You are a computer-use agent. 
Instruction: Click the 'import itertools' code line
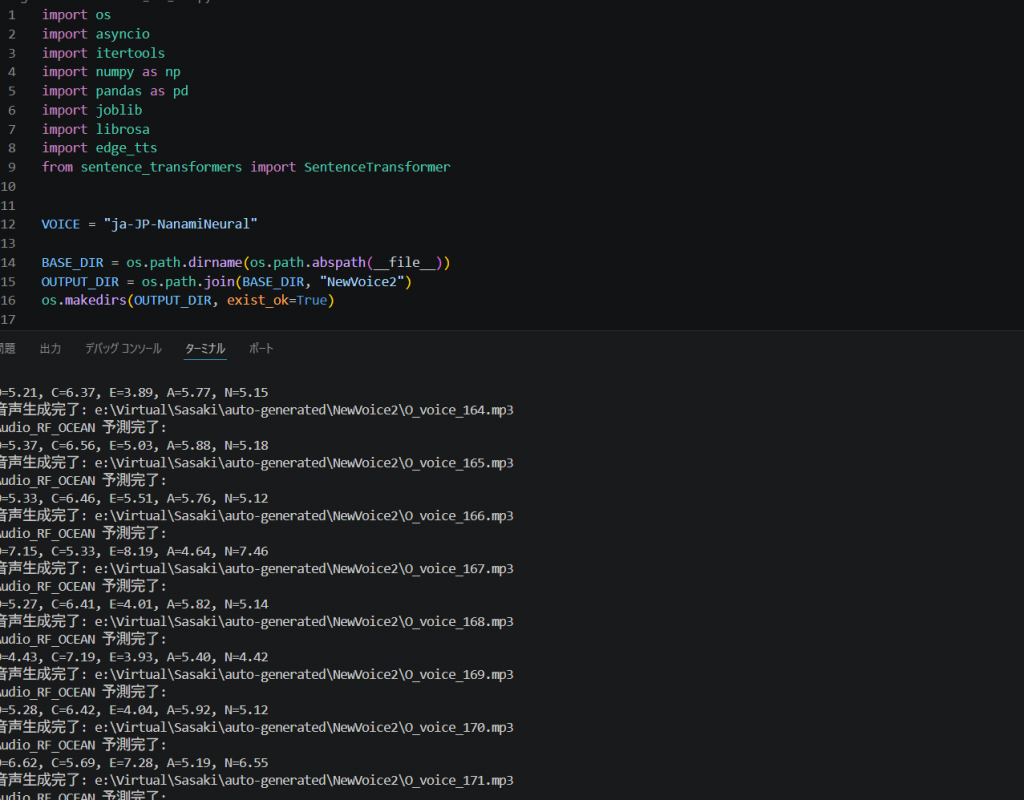[x=103, y=53]
